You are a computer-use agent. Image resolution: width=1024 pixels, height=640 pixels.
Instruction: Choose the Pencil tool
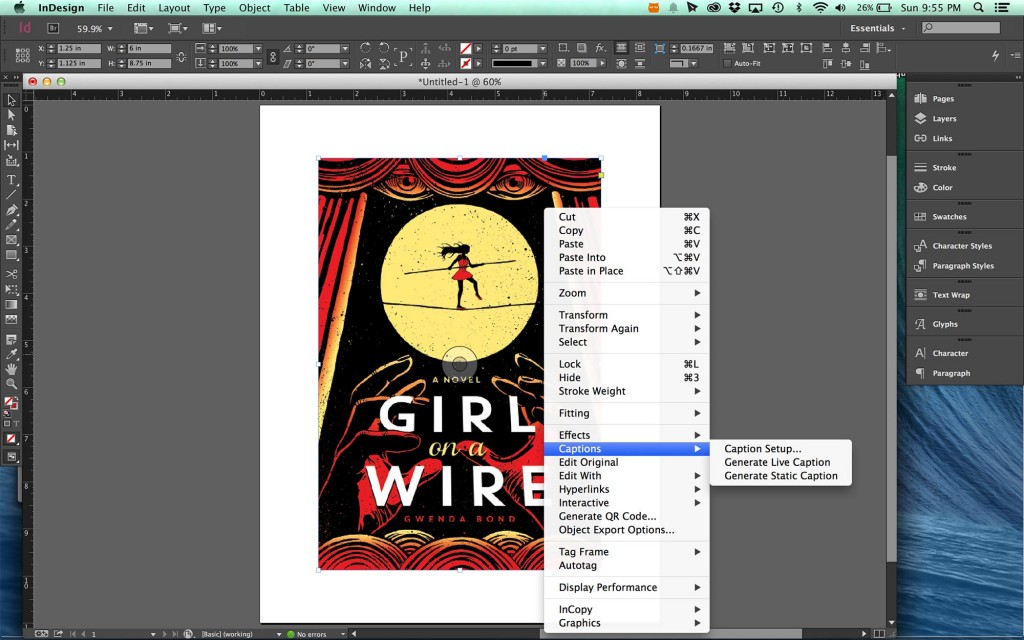(x=11, y=225)
